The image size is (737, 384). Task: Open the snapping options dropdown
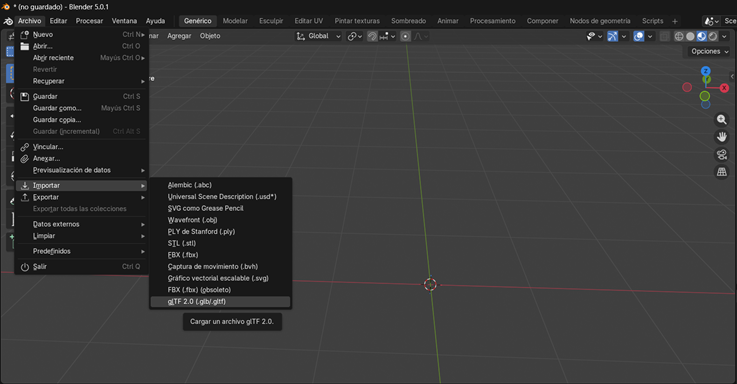pos(388,36)
